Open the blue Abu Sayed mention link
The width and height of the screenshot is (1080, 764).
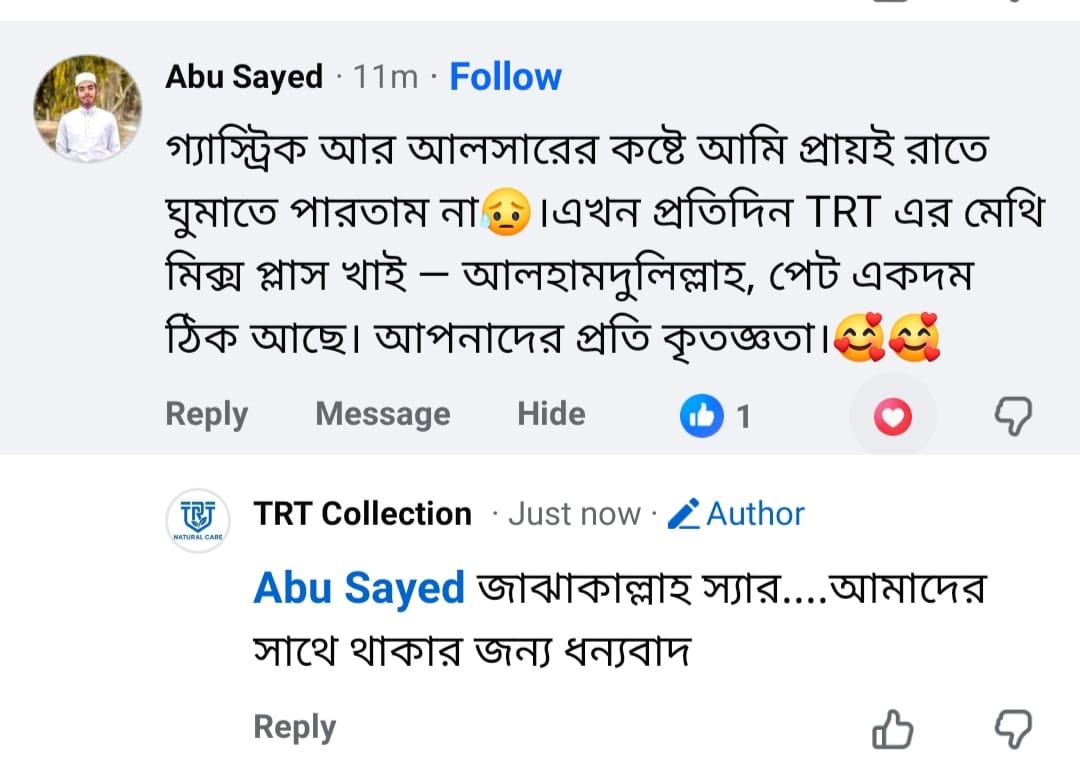[x=359, y=589]
